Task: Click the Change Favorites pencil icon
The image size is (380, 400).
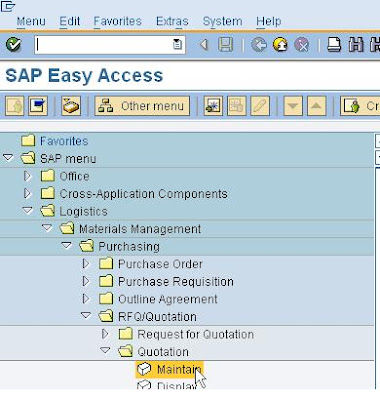Action: 260,106
